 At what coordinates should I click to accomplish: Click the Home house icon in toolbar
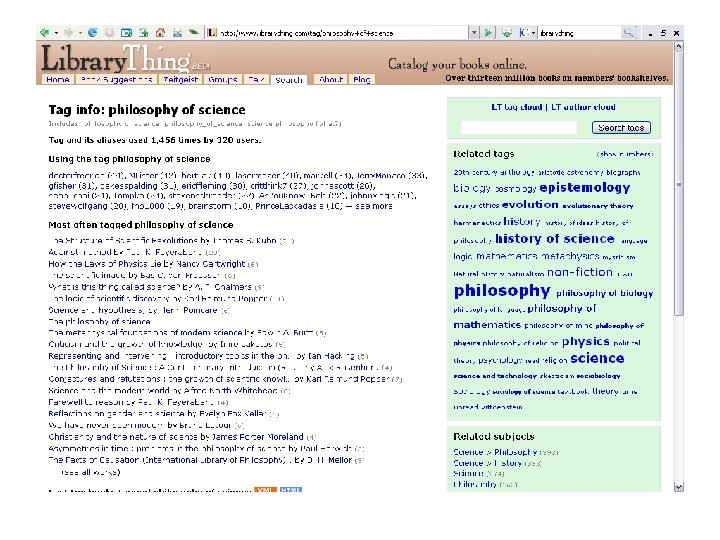tap(160, 33)
